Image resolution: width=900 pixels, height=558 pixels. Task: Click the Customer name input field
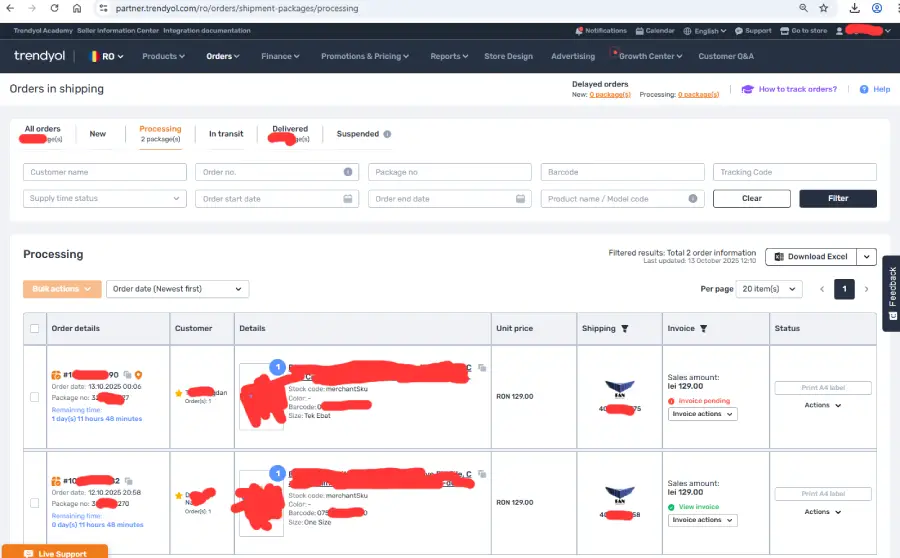[x=104, y=172]
